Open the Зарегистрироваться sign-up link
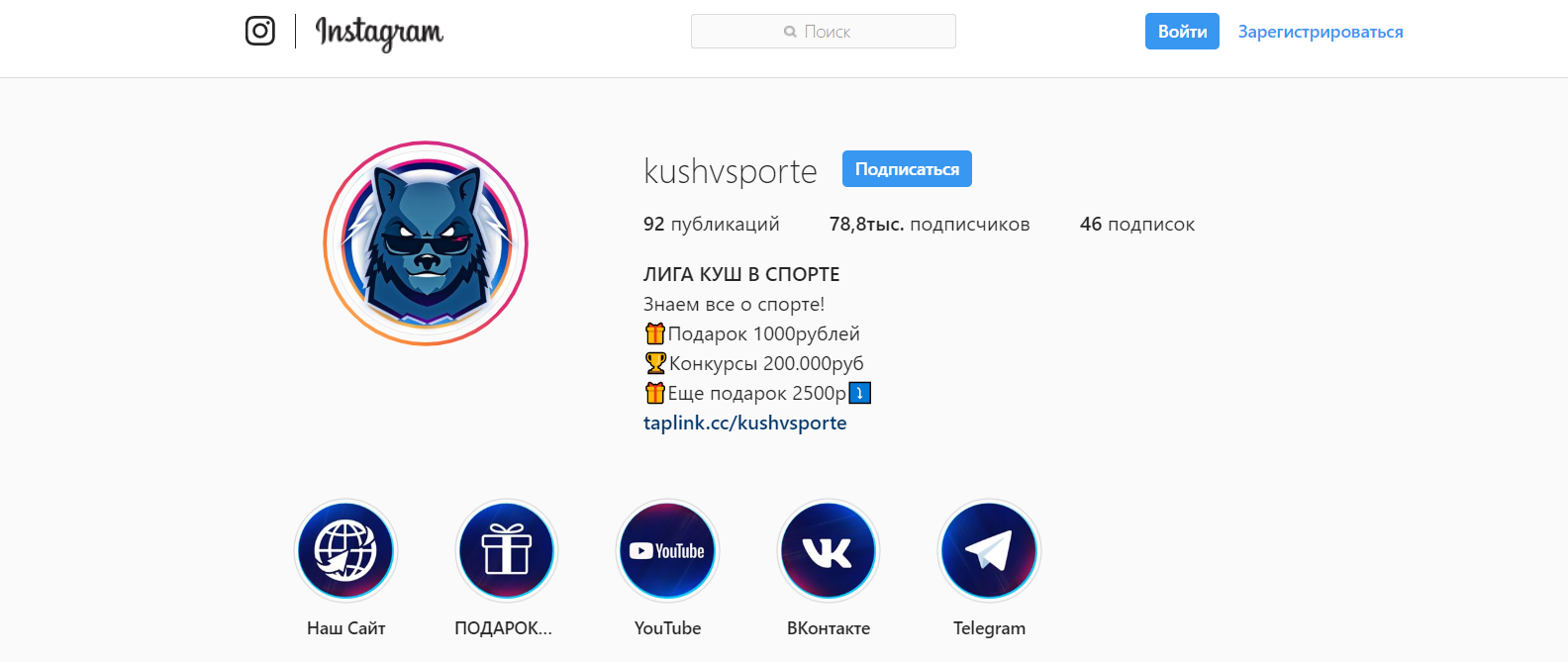The height and width of the screenshot is (662, 1568). coord(1321,32)
